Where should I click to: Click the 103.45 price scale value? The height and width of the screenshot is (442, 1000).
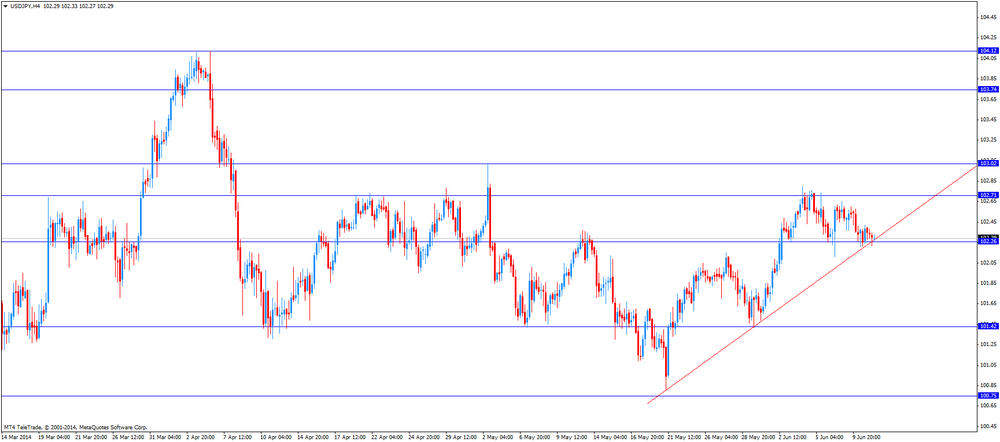click(988, 119)
